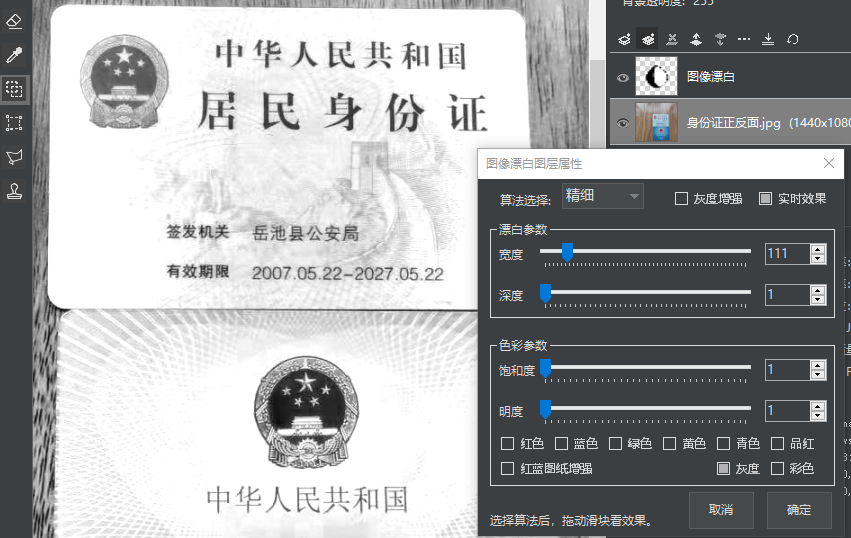Increase 明度 value with up arrow
This screenshot has height=538, width=851.
point(818,406)
